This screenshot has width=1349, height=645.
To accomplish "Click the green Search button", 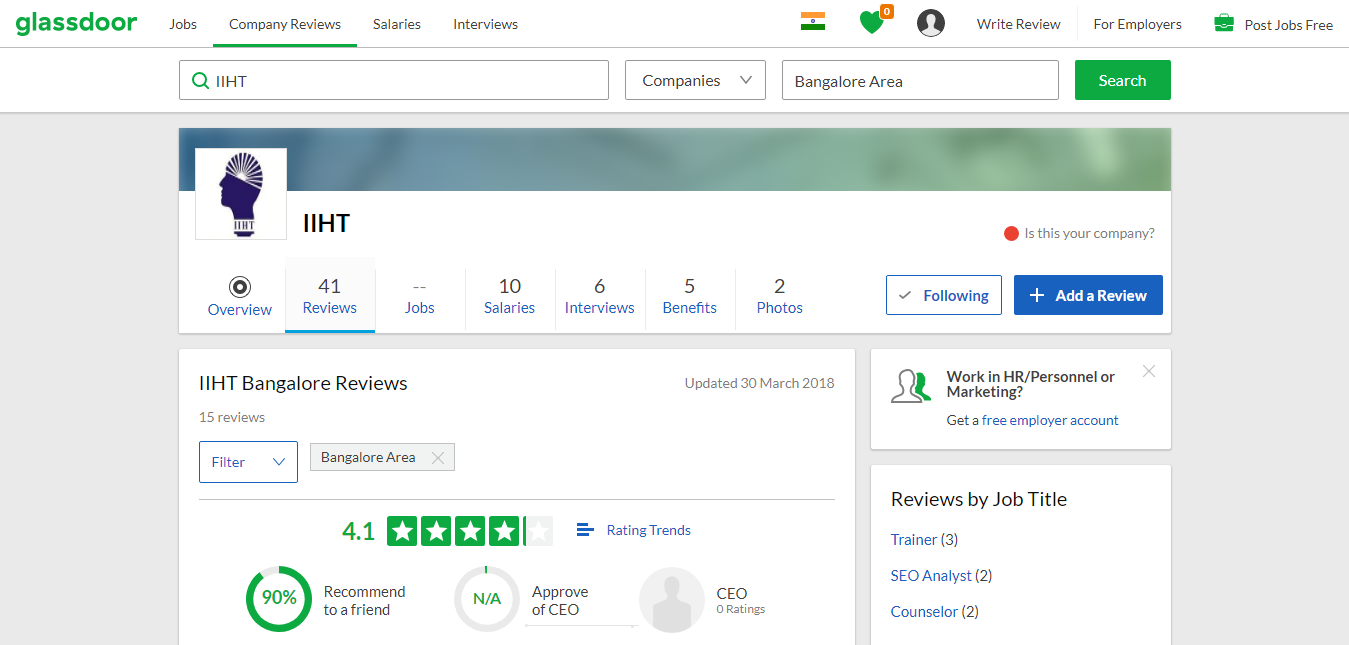I will (x=1122, y=79).
